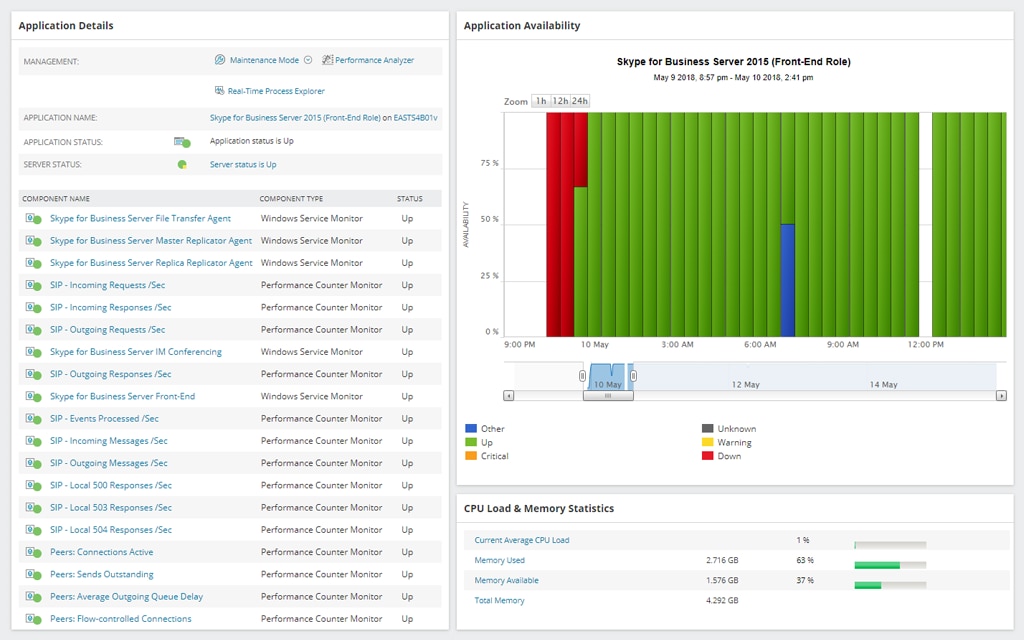The image size is (1024, 640).
Task: Click the left arrow on the timeline scroller
Action: click(509, 396)
